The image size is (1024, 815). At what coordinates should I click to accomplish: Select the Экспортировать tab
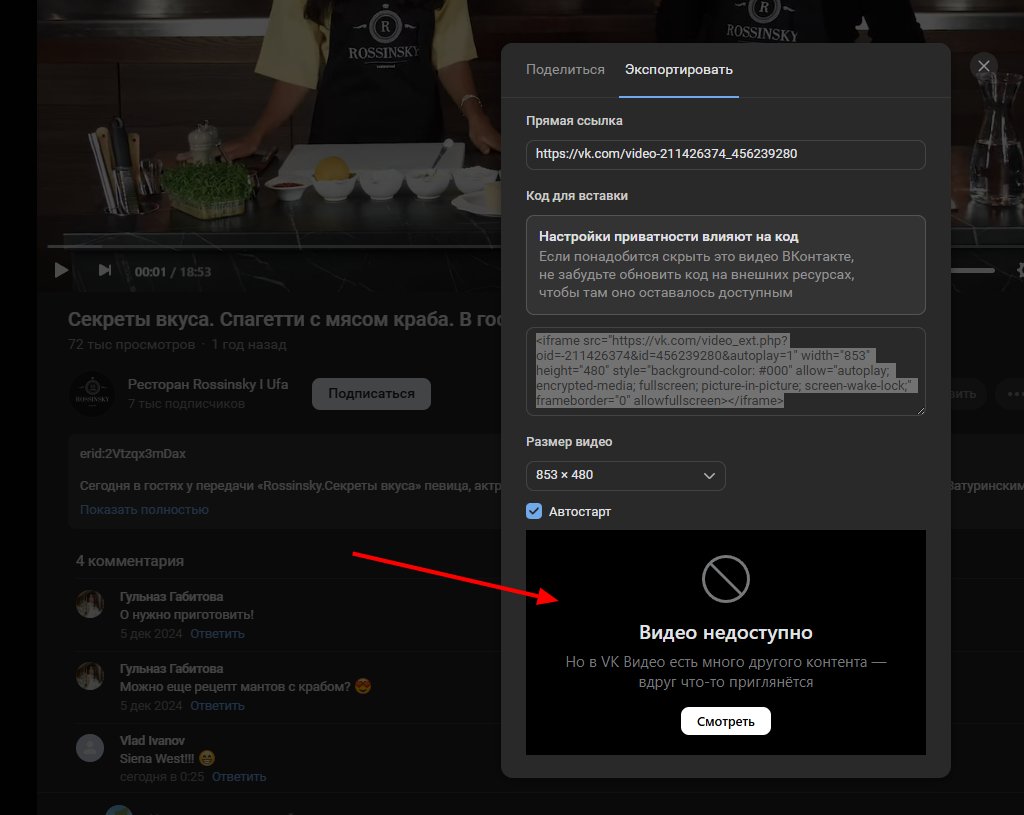tap(678, 70)
